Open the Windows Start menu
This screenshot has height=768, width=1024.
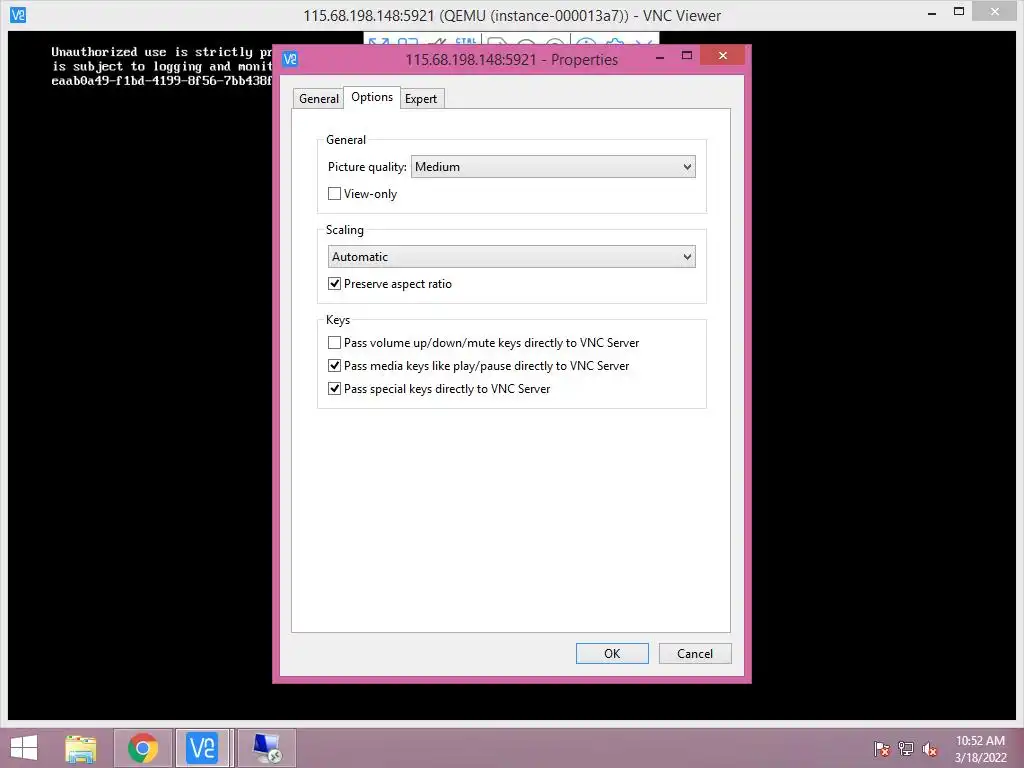tap(24, 748)
